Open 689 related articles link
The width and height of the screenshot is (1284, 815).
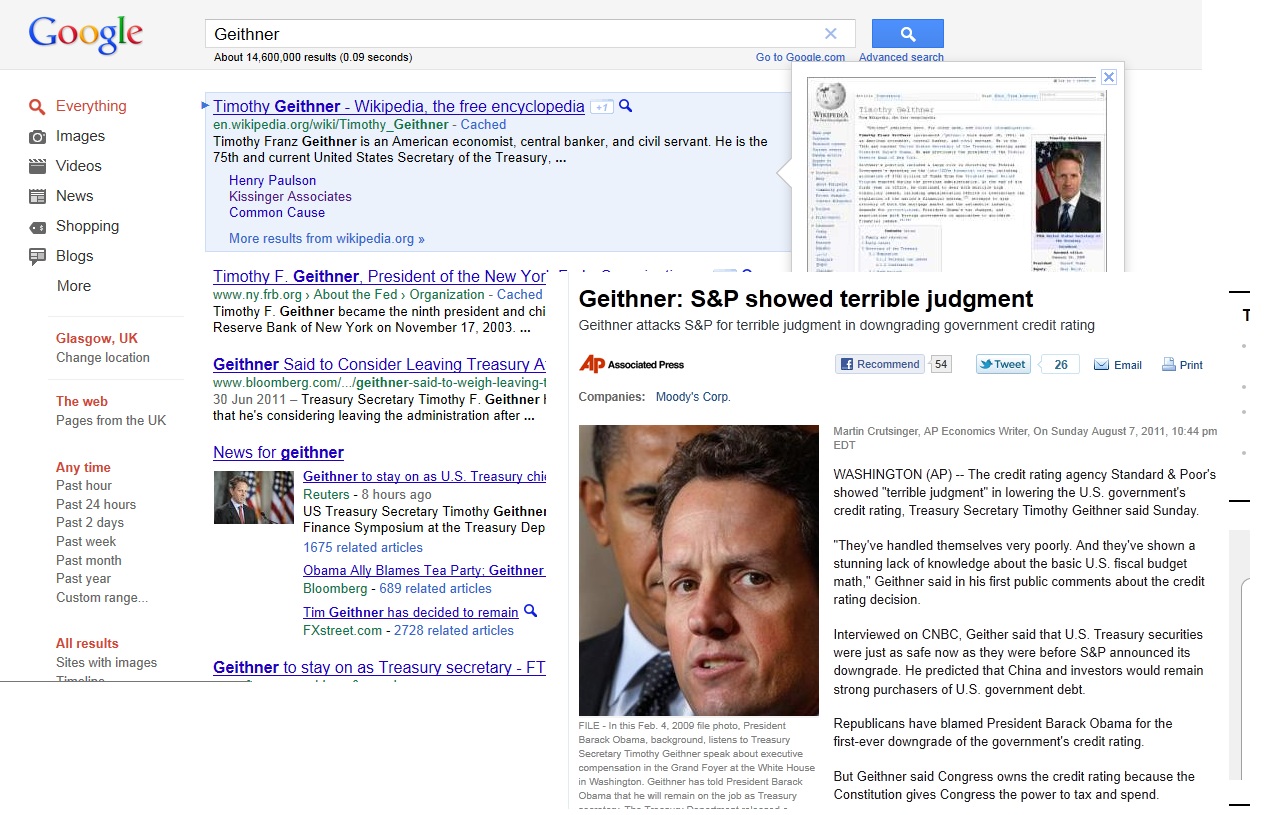(x=435, y=589)
